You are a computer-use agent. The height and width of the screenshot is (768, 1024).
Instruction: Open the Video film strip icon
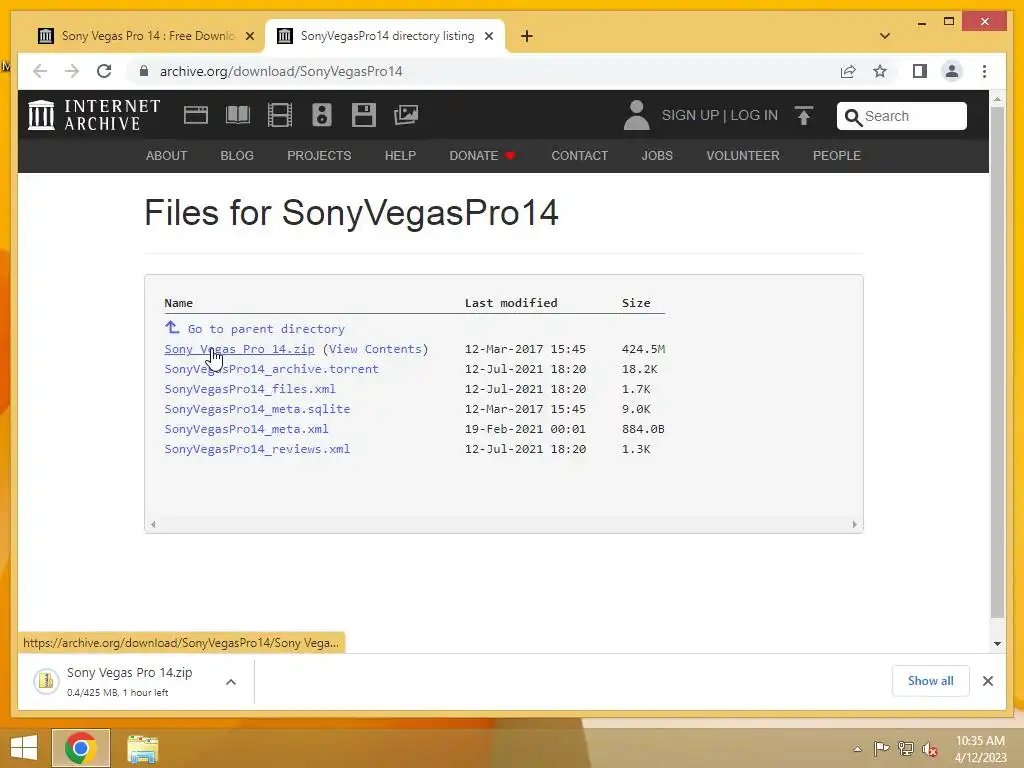point(280,115)
